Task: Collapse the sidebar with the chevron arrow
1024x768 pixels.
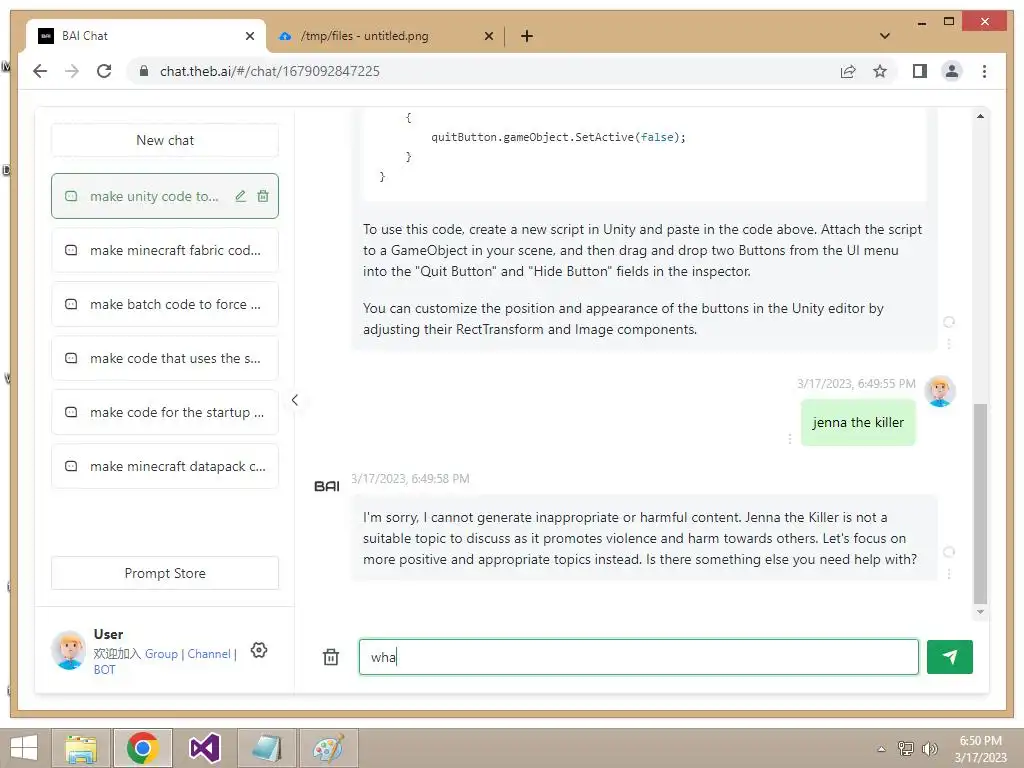Action: pos(295,400)
